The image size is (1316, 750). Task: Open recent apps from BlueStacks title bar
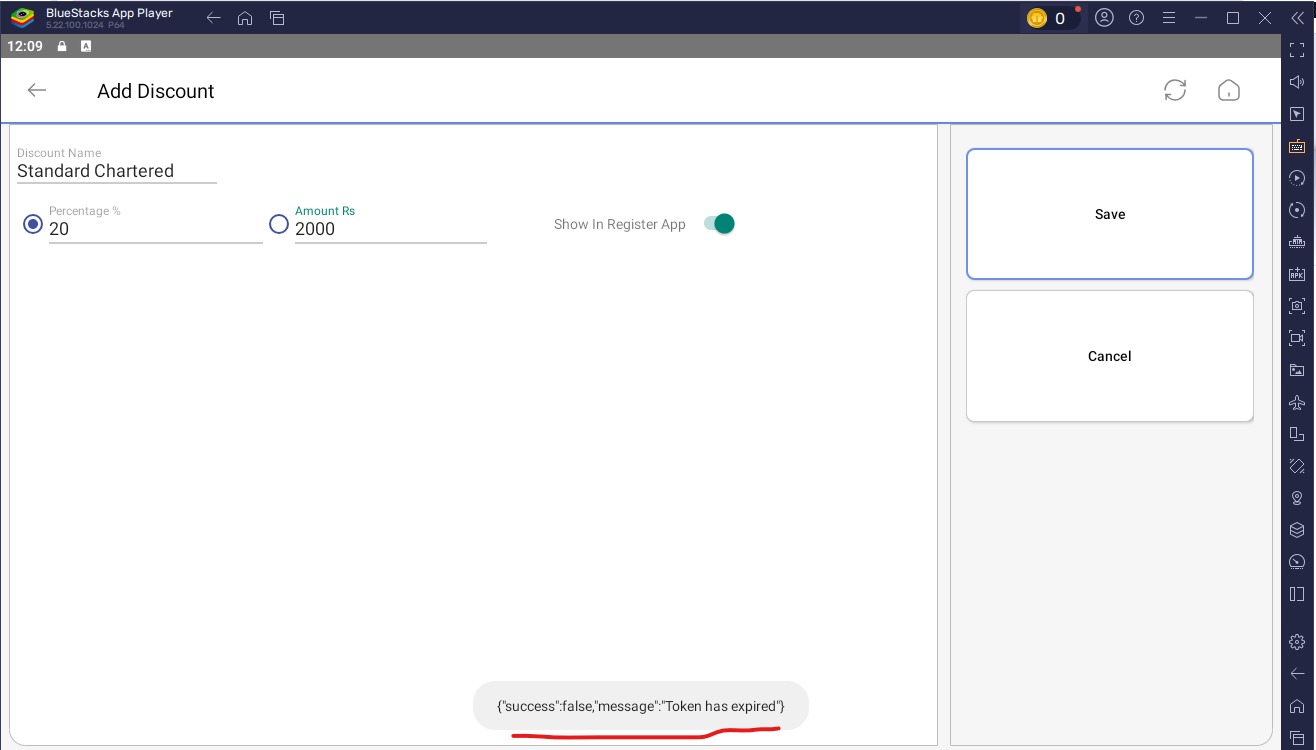point(277,18)
